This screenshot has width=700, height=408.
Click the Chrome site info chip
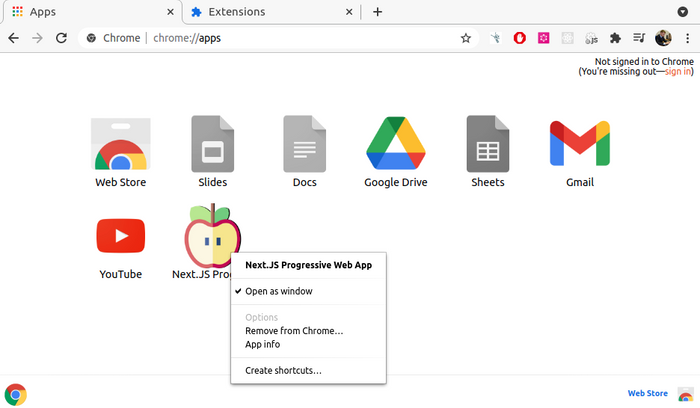pos(113,38)
